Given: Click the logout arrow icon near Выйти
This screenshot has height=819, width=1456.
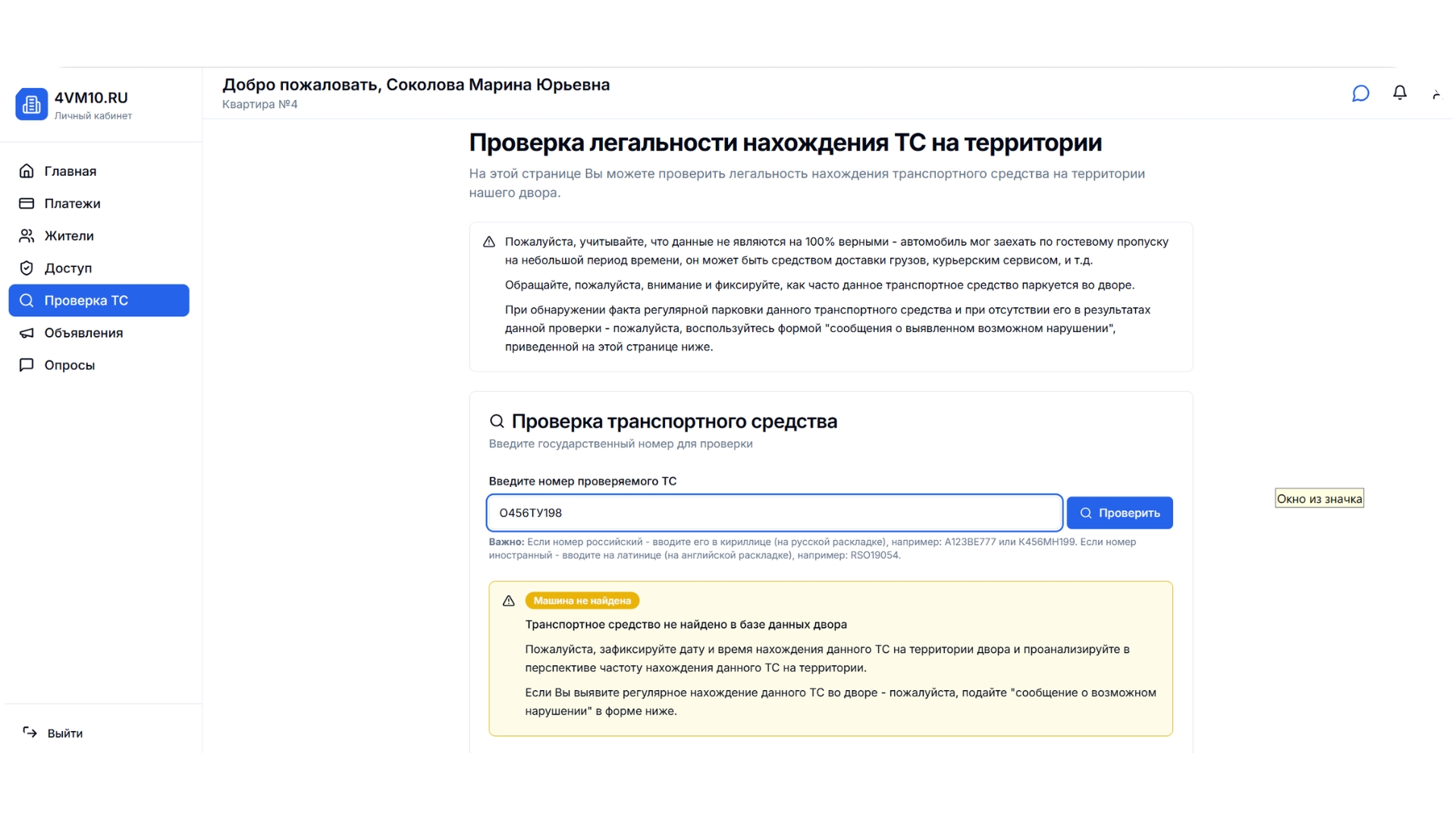Looking at the screenshot, I should (x=30, y=733).
